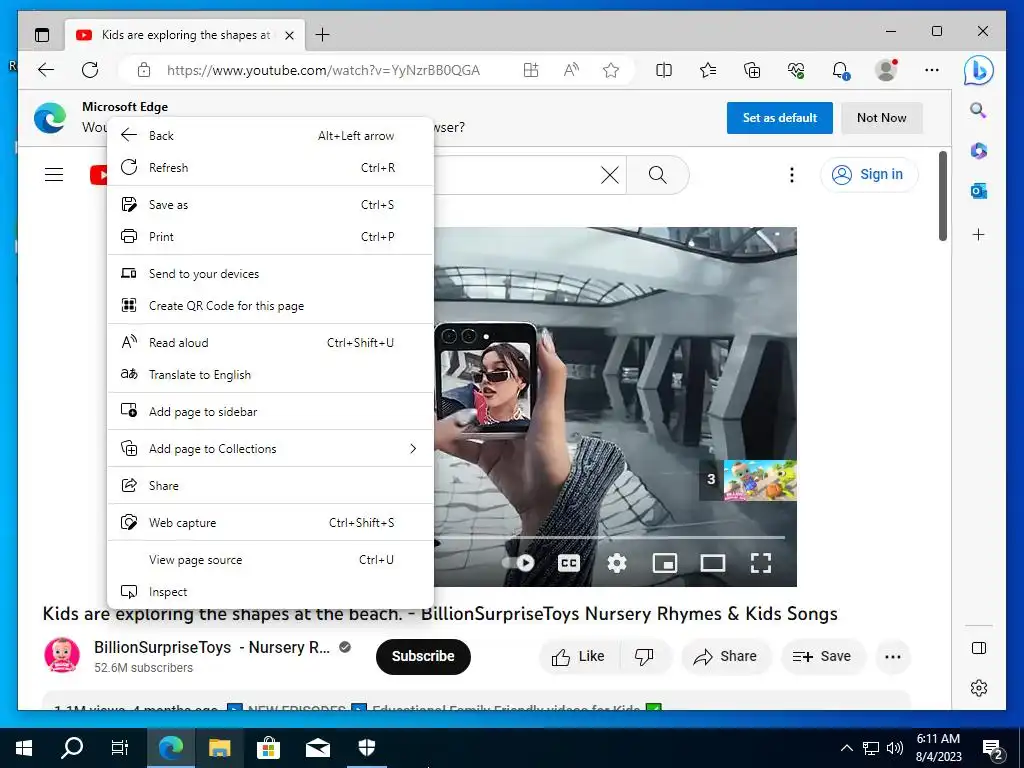
Task: Open more actions ellipsis below video
Action: (x=893, y=656)
